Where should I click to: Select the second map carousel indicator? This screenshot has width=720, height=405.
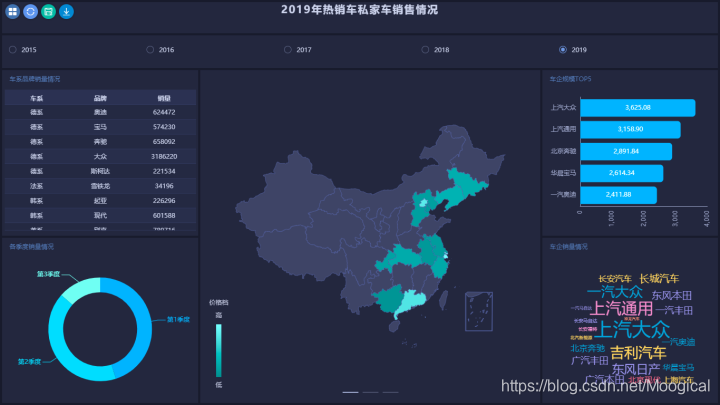tap(371, 392)
